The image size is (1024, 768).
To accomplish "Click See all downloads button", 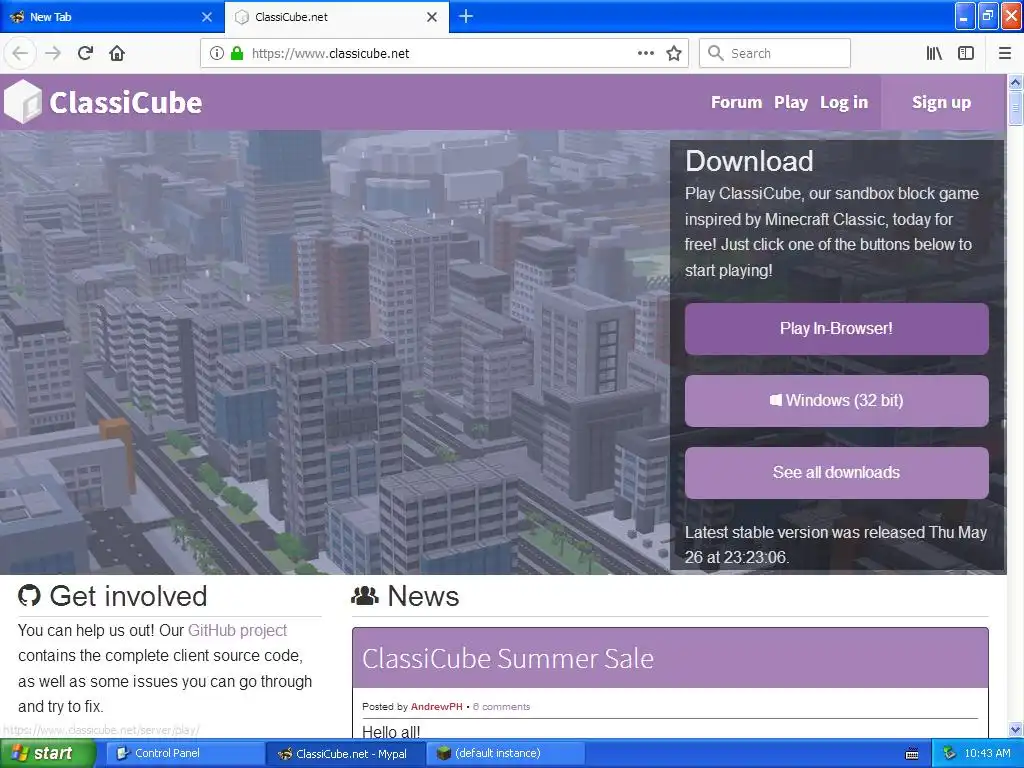I will 837,472.
